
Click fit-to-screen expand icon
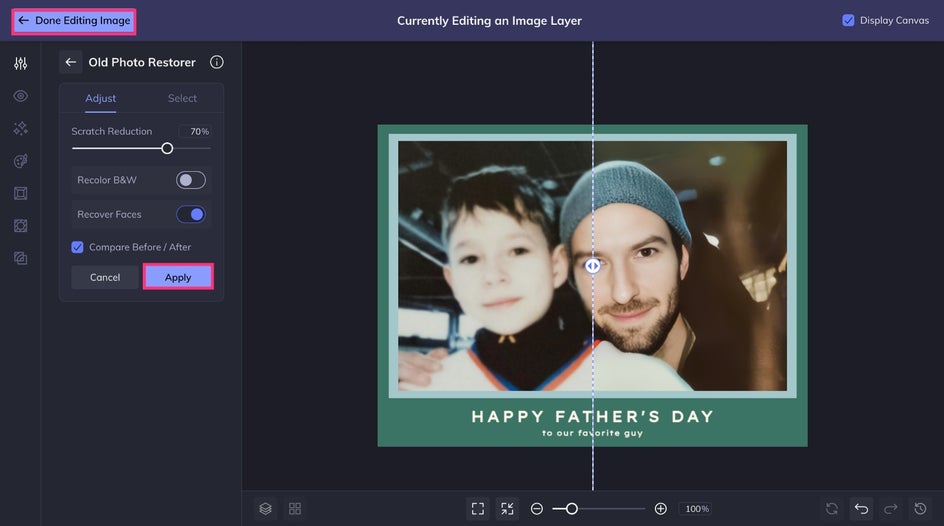pos(478,509)
